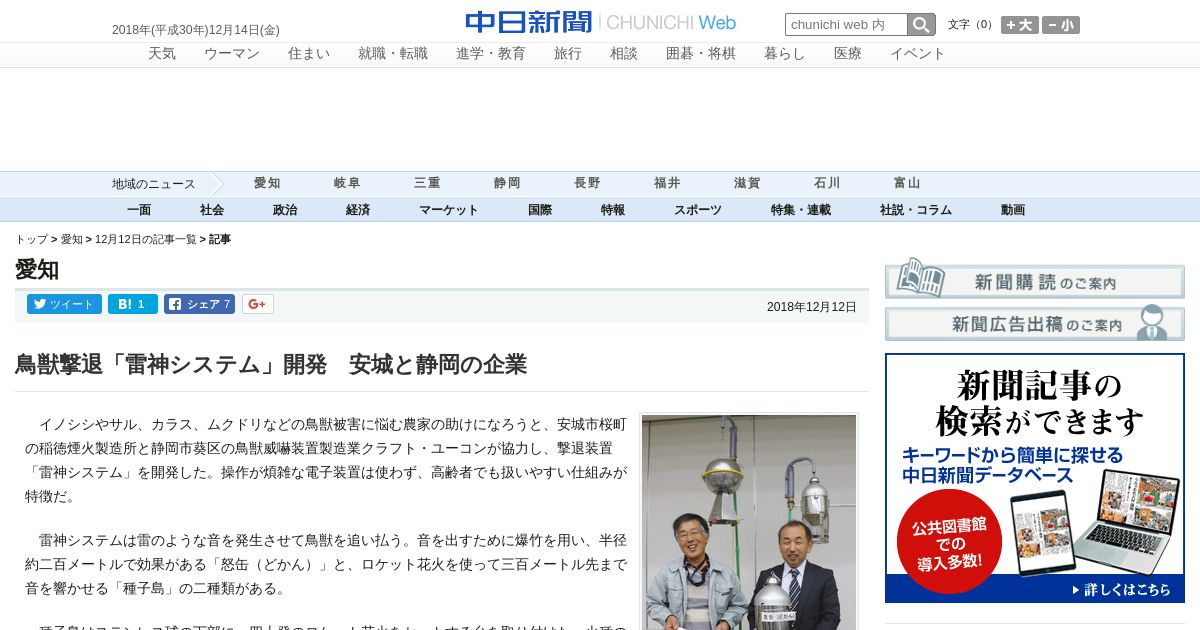
Task: Open the 囲碁・将棋 section
Action: (x=701, y=54)
